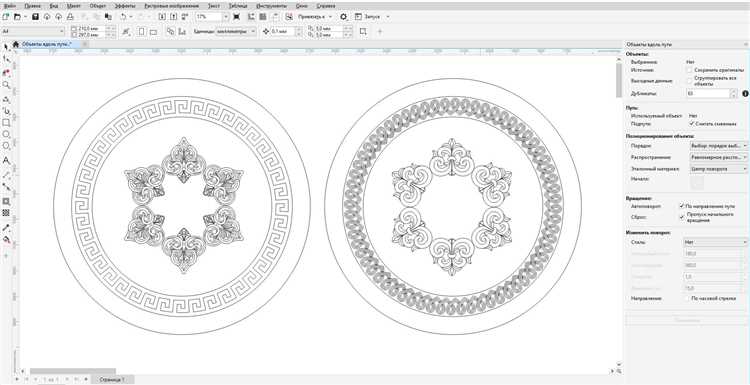Screen dimensions: 750x385
Task: Toggle Сохранить оригиналы checkbox
Action: (x=689, y=70)
